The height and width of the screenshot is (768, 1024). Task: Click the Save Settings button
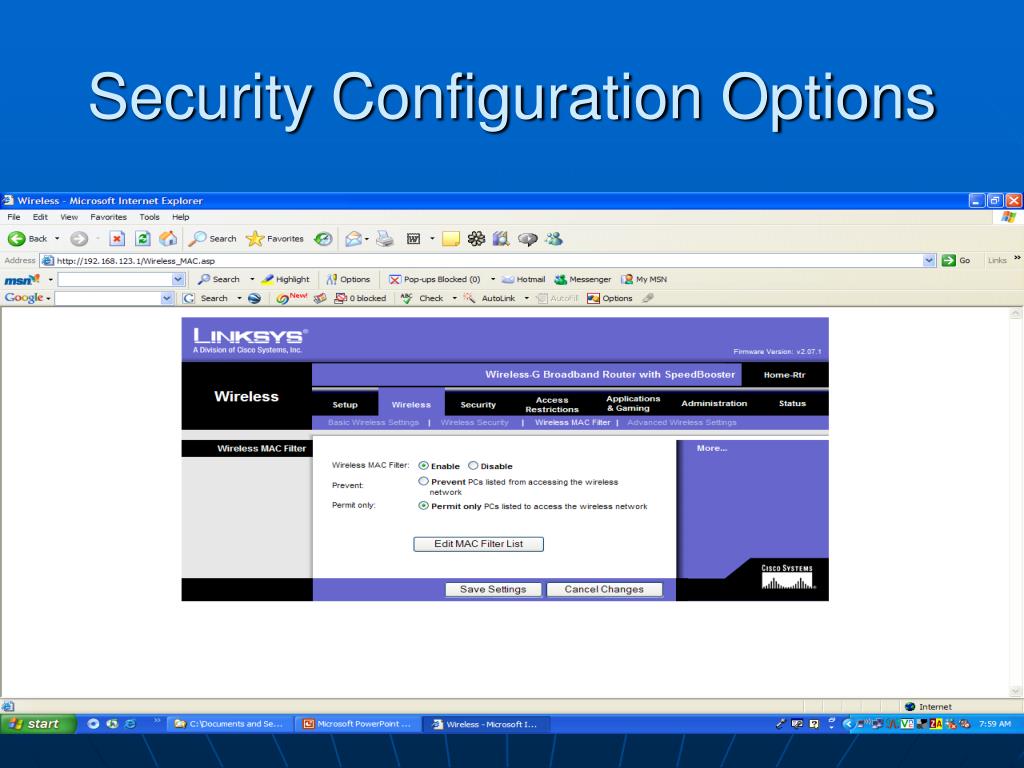pos(493,589)
